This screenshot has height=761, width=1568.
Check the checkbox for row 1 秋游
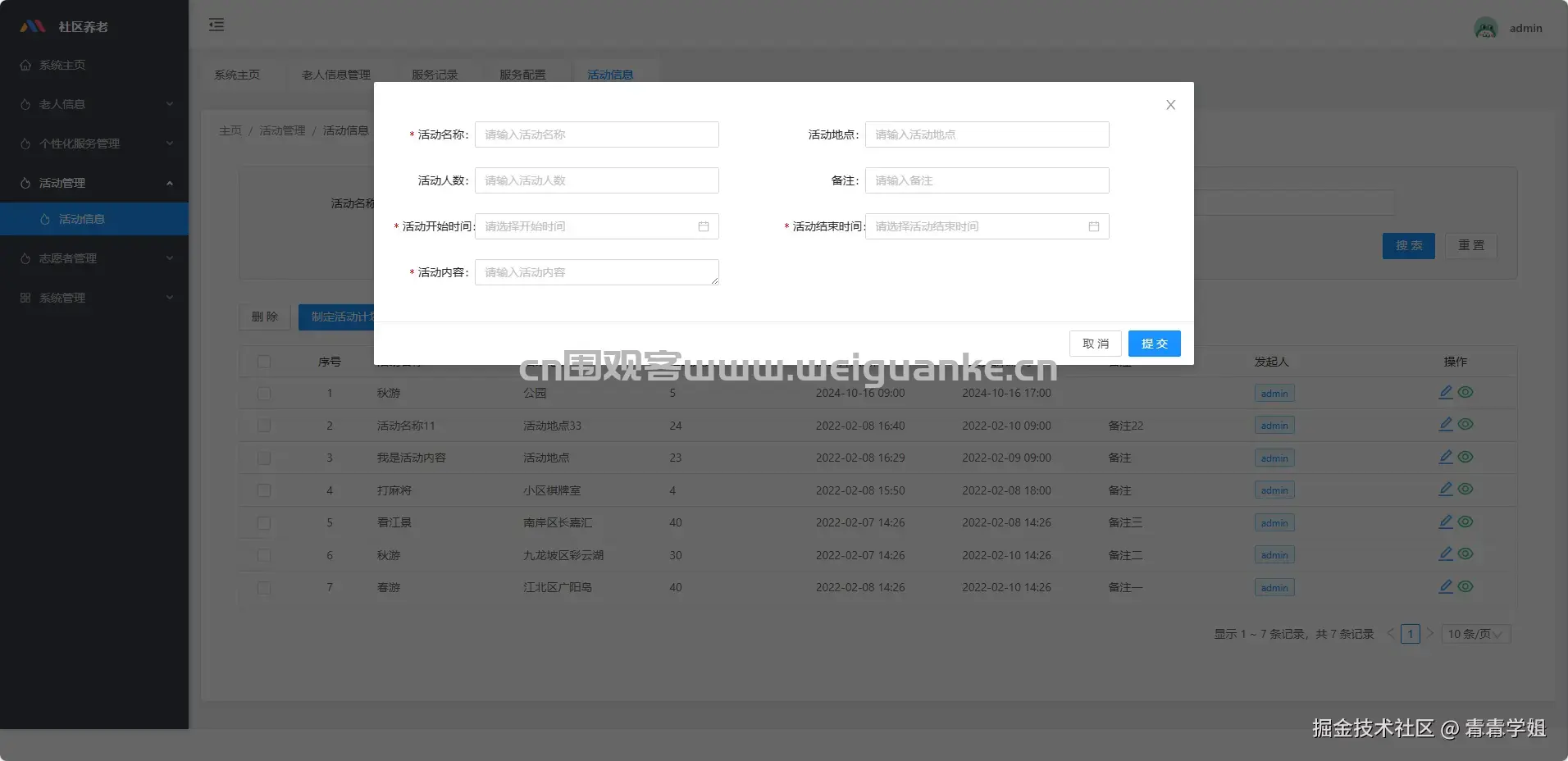264,394
